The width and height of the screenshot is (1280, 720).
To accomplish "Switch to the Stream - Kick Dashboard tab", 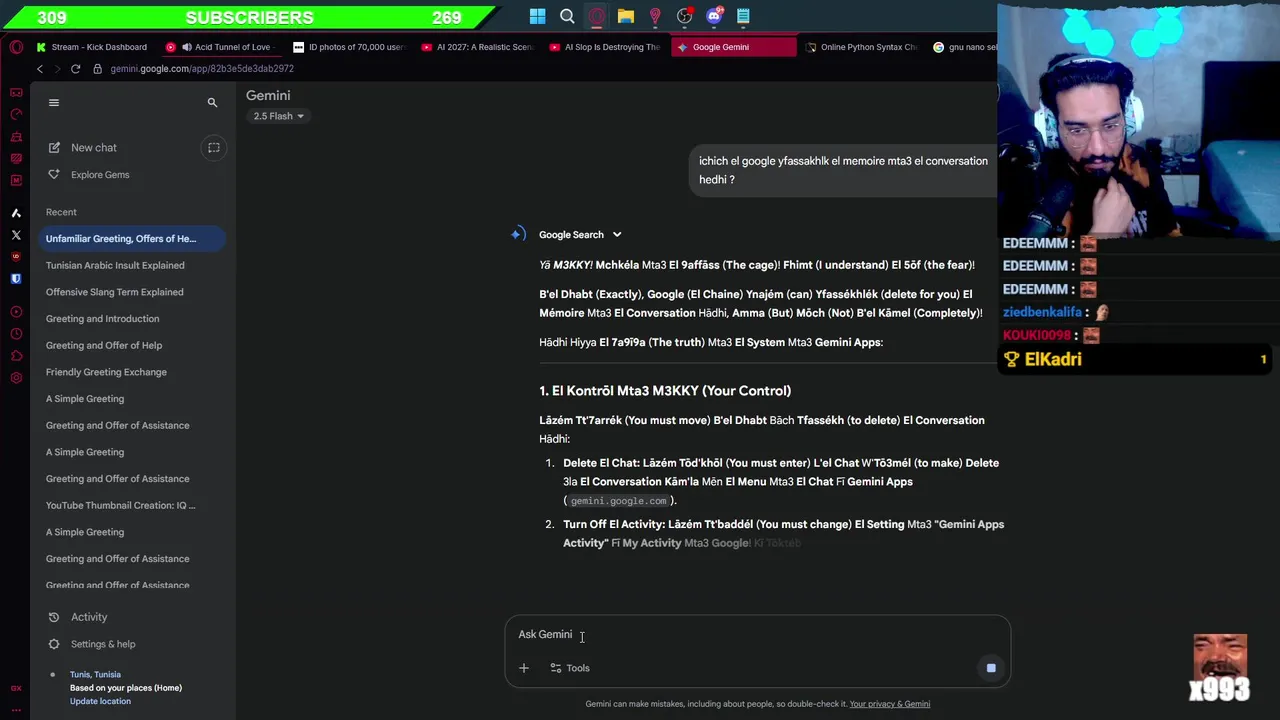I will (91, 47).
